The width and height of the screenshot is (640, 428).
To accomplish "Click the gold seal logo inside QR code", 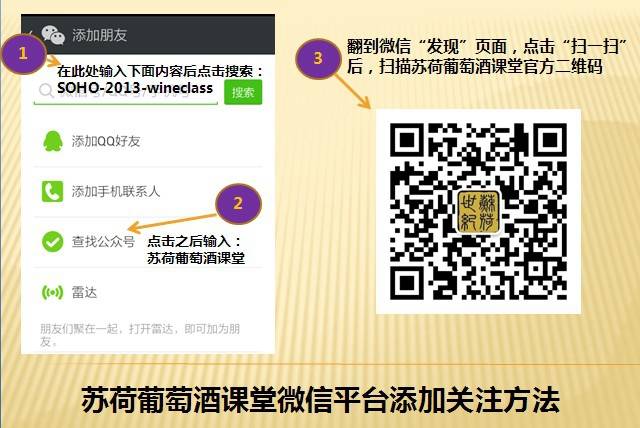I will (478, 211).
